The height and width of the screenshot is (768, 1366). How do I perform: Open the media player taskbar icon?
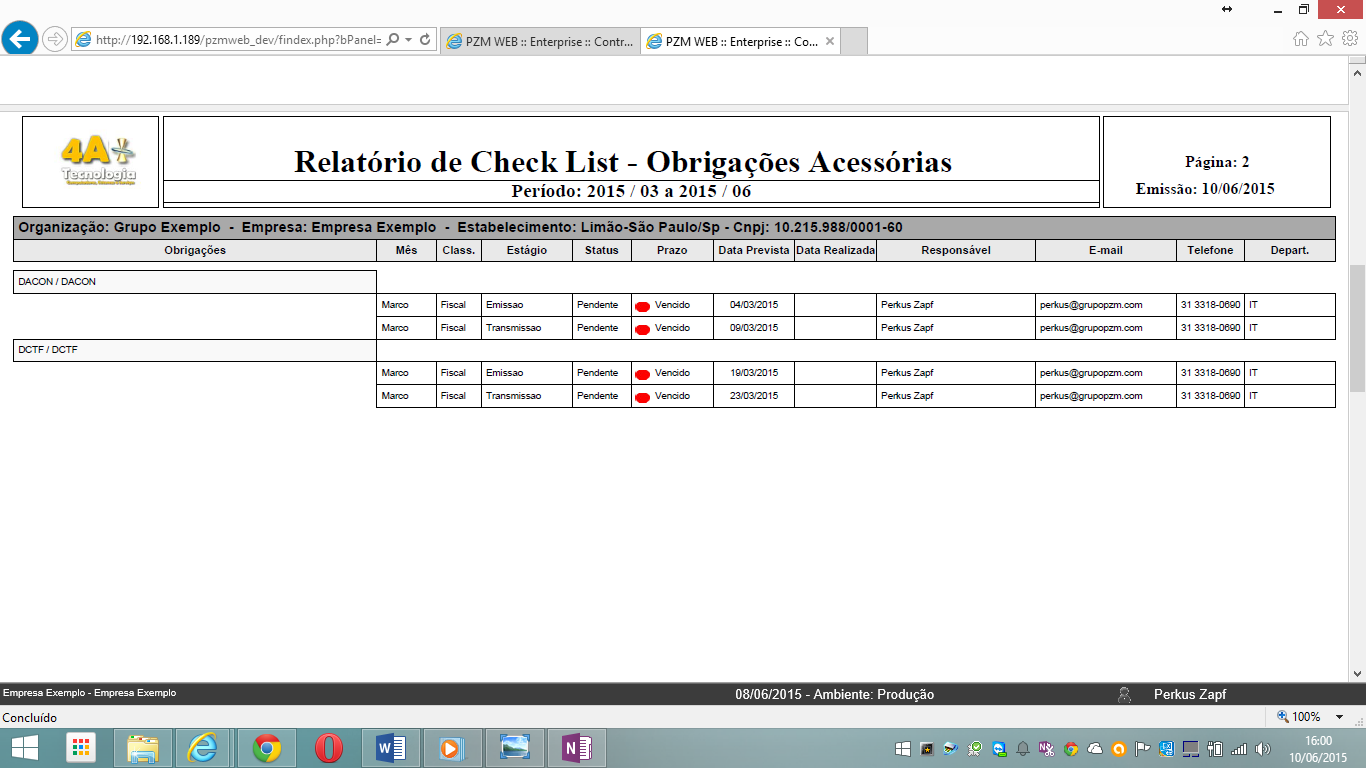[453, 748]
